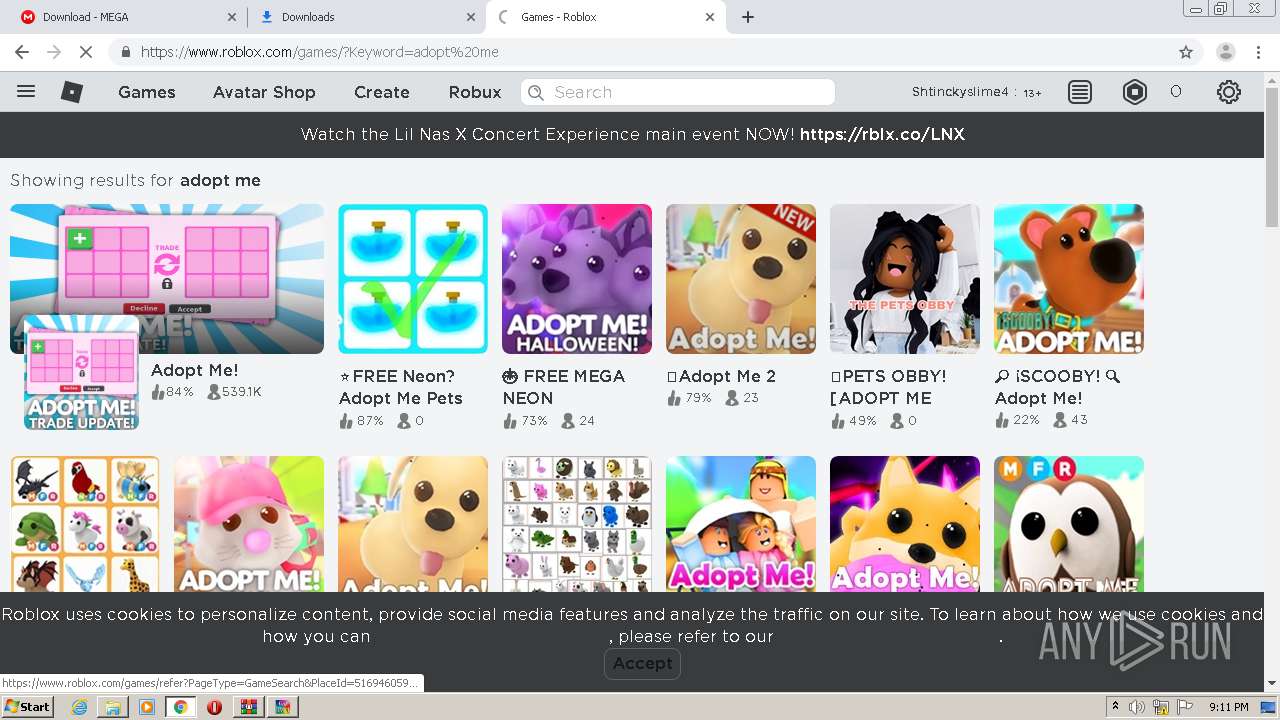Open a new Chrome tab
This screenshot has height=720, width=1280.
click(748, 17)
